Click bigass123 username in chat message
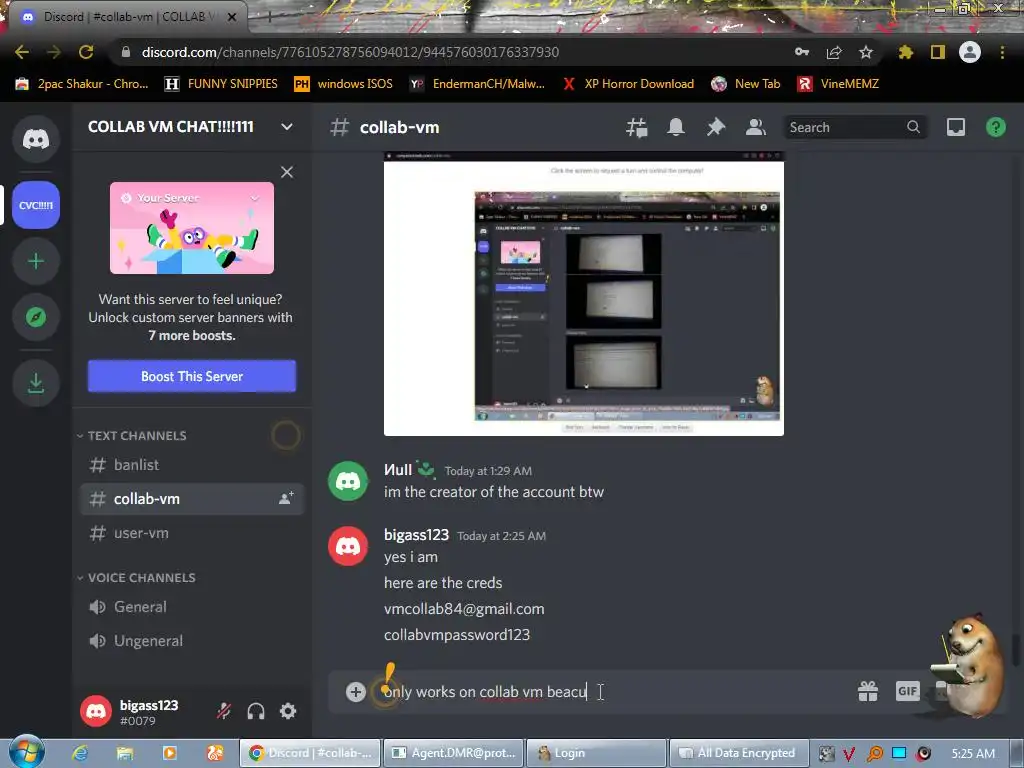 click(x=416, y=535)
